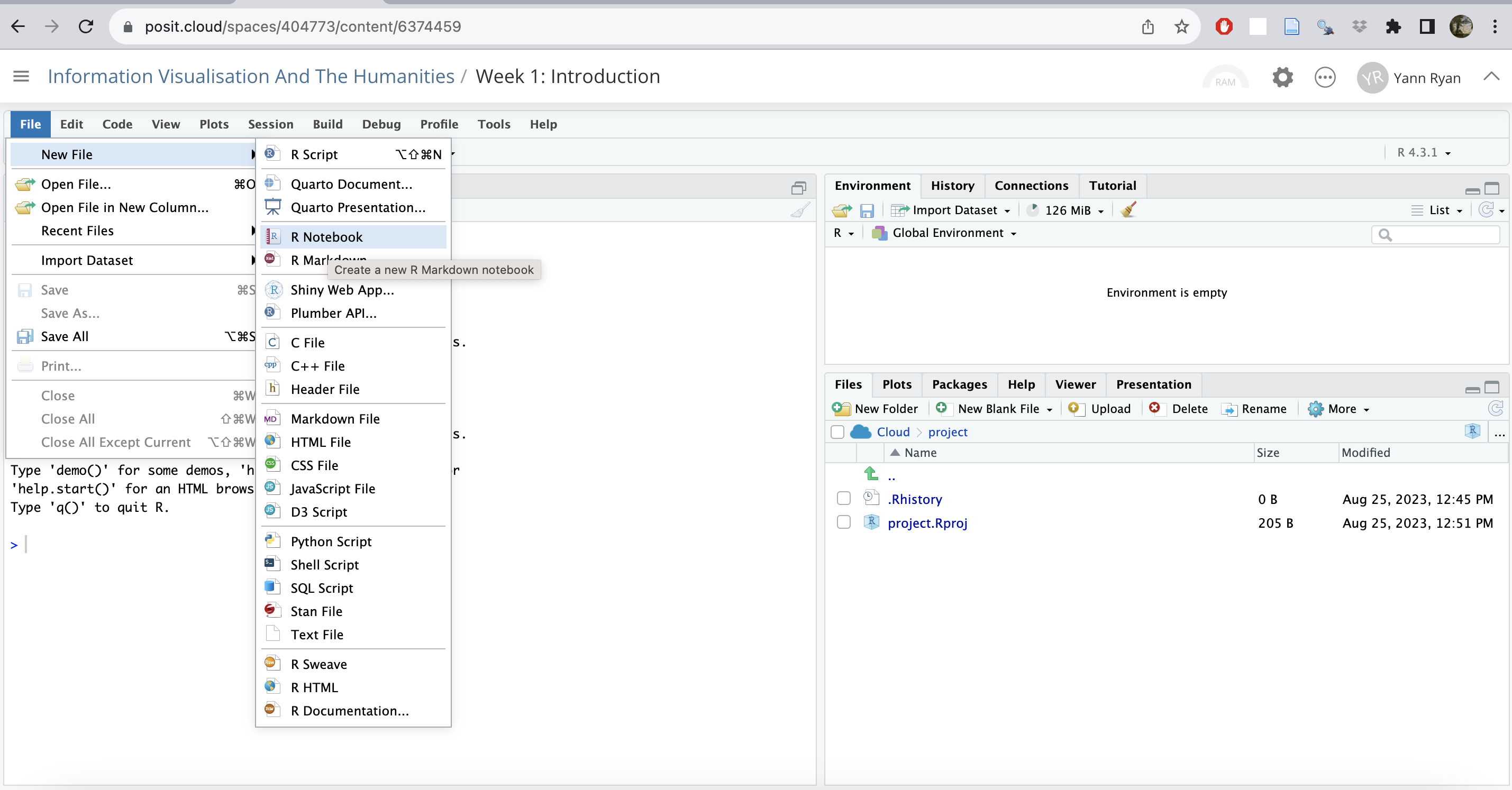Image resolution: width=1512 pixels, height=790 pixels.
Task: Reload the browser page
Action: point(86,26)
